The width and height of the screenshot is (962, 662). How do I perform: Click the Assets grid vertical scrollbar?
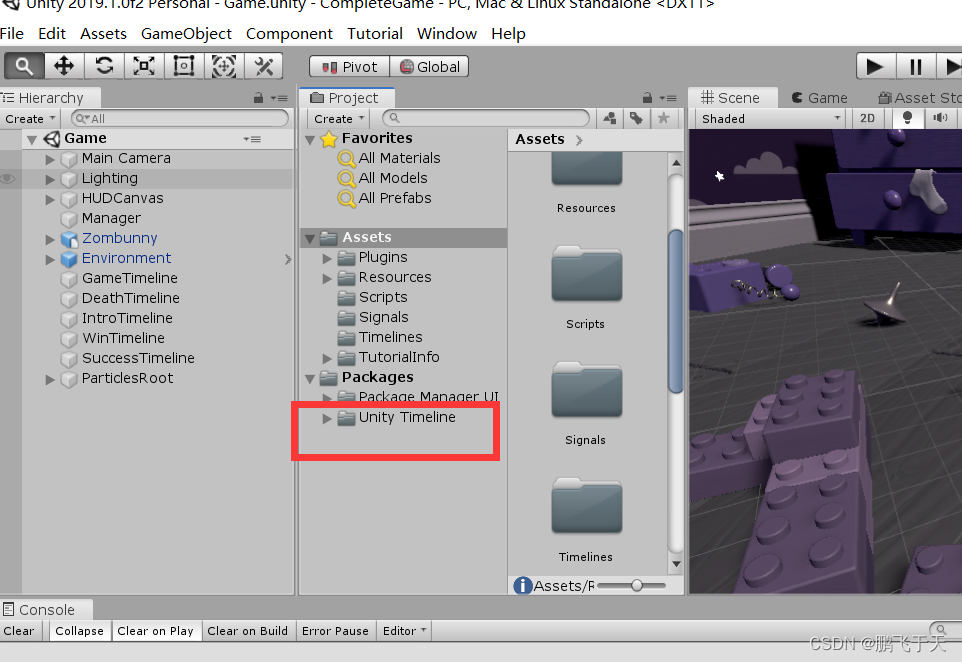tap(676, 312)
